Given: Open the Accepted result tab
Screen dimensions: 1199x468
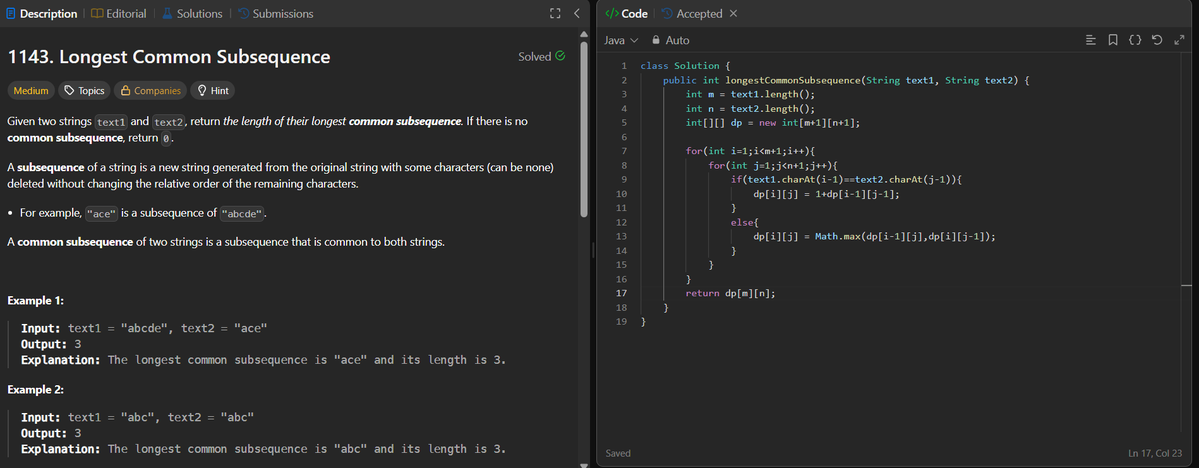Looking at the screenshot, I should [x=692, y=14].
